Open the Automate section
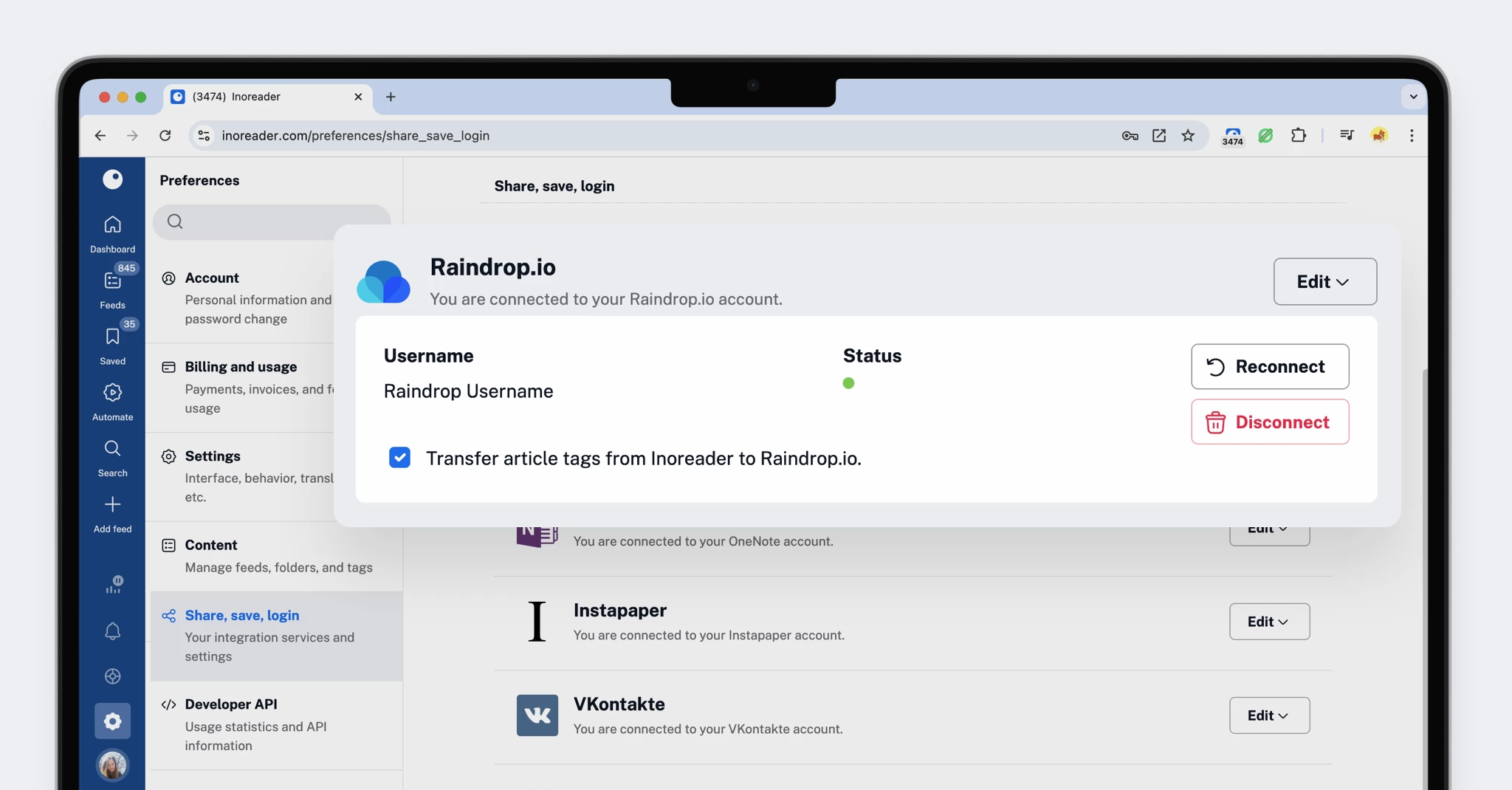 click(112, 402)
